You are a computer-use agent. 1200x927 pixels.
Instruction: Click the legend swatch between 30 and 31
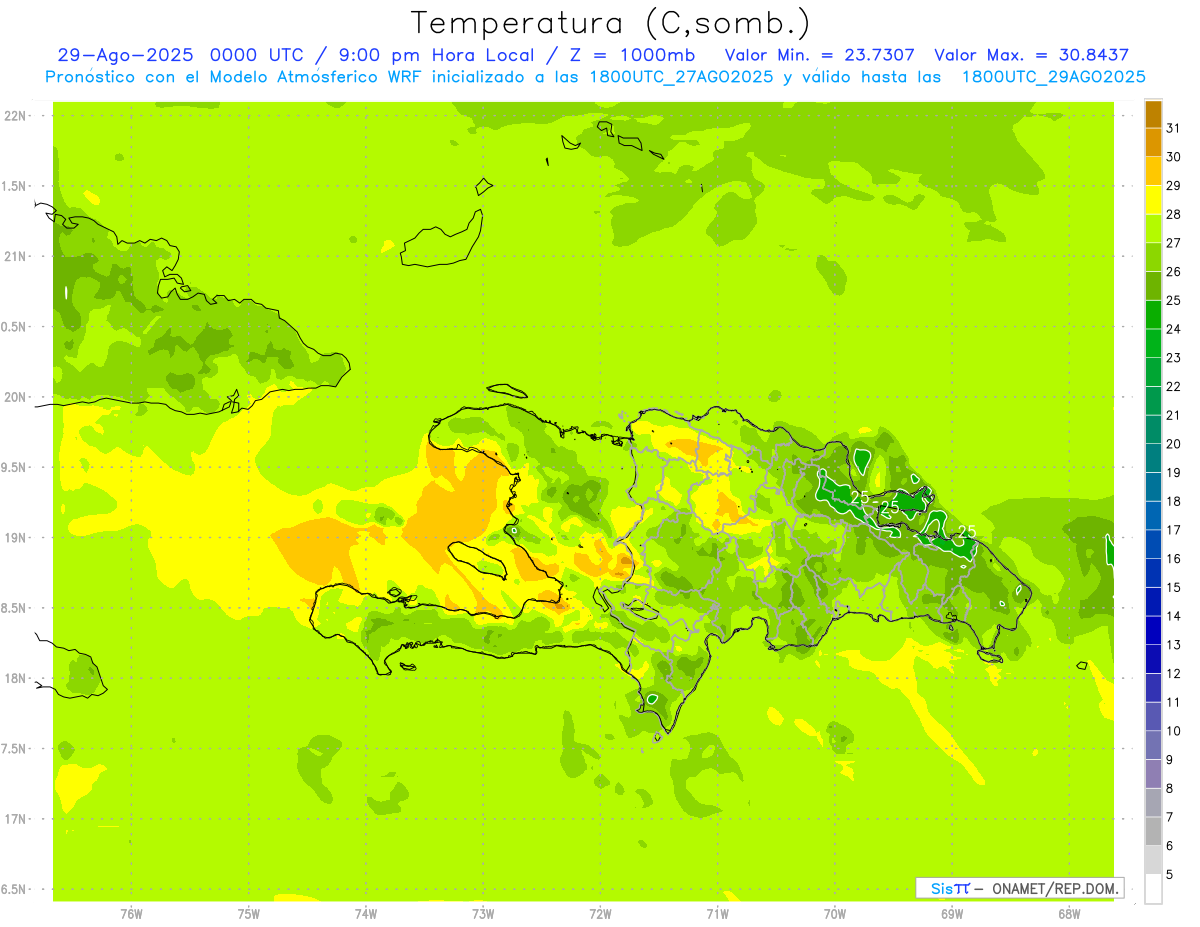click(x=1153, y=143)
